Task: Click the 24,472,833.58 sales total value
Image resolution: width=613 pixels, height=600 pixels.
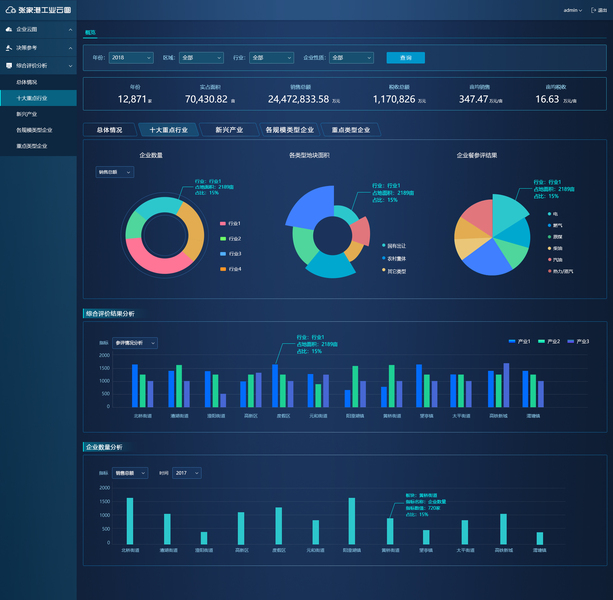Action: tap(298, 99)
